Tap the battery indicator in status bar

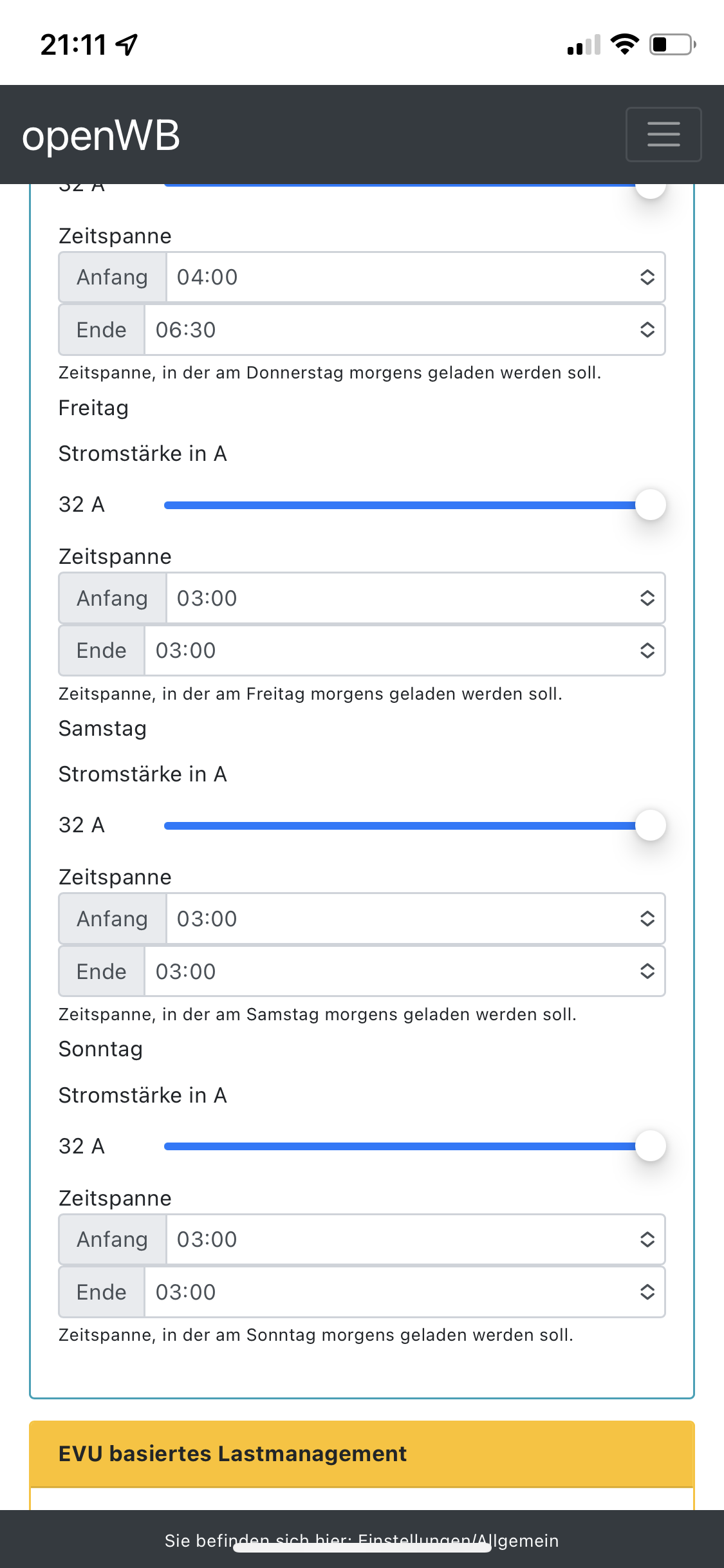pyautogui.click(x=672, y=44)
